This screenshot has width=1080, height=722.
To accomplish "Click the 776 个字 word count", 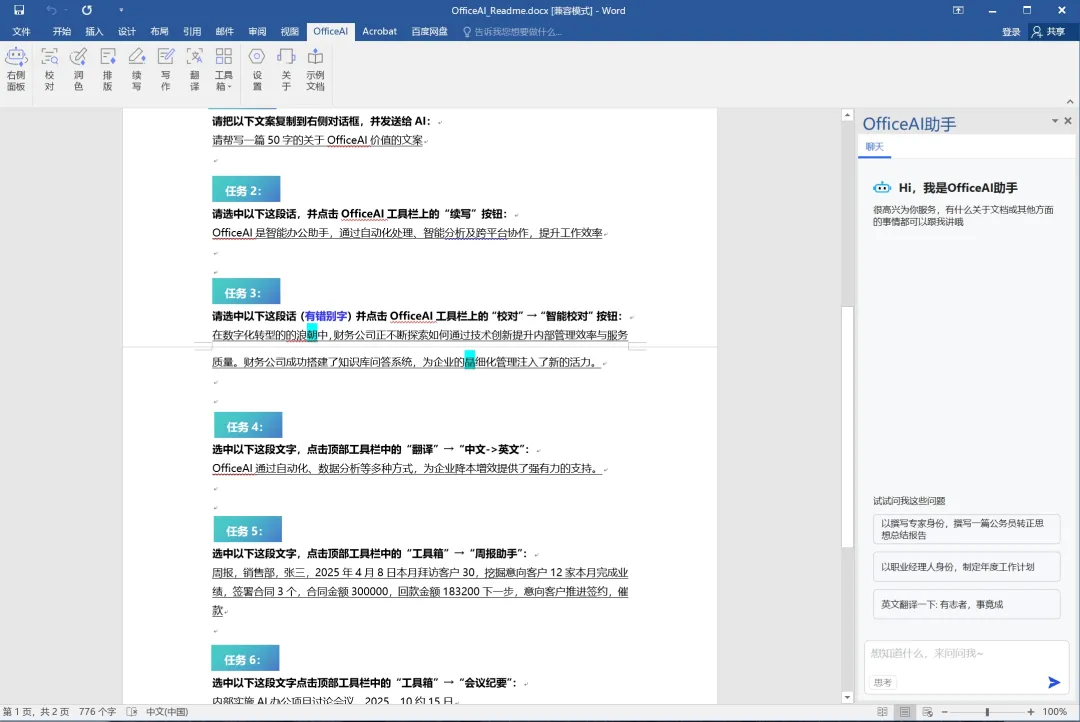I will (x=97, y=712).
